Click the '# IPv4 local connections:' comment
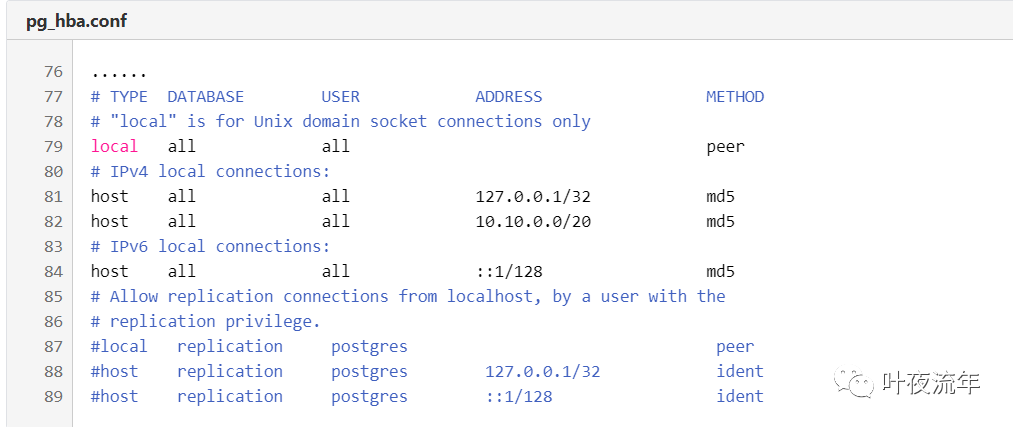Image resolution: width=1013 pixels, height=427 pixels. pyautogui.click(x=210, y=172)
